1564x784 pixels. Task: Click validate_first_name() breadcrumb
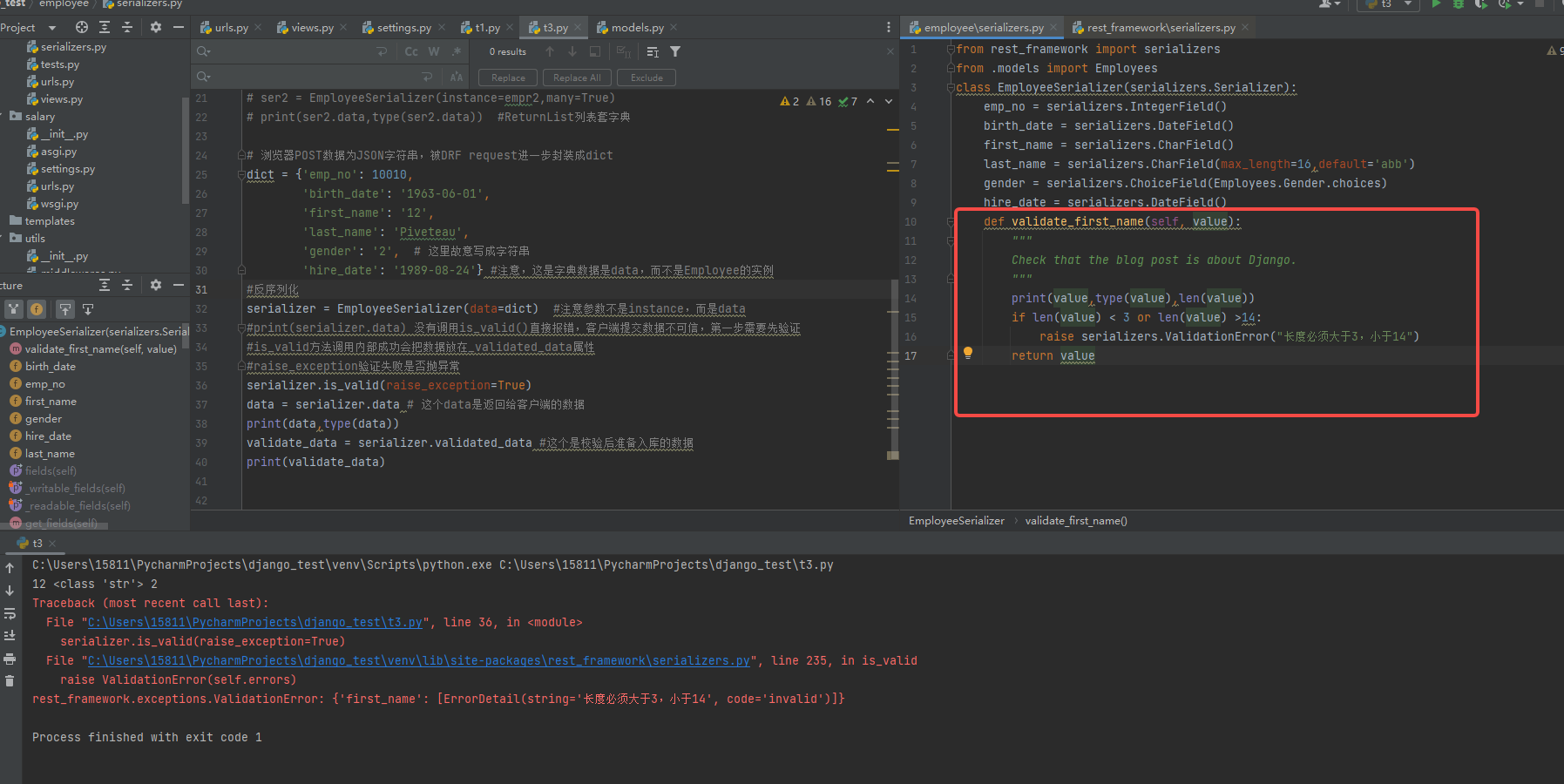(1076, 521)
